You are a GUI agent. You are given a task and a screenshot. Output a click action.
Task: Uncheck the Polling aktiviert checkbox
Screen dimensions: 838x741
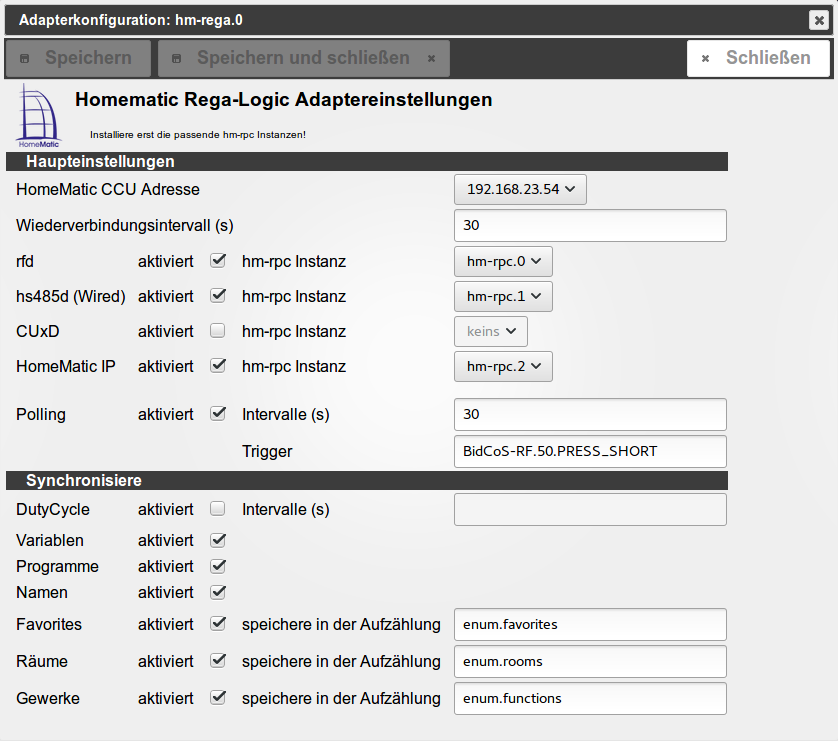click(218, 413)
